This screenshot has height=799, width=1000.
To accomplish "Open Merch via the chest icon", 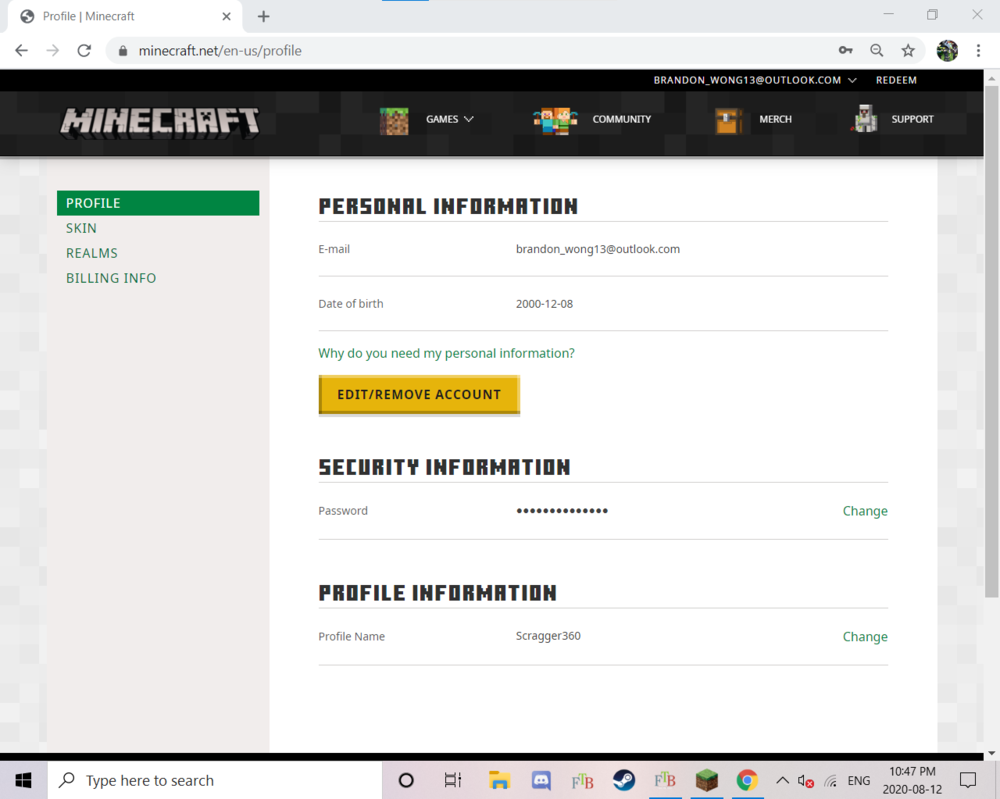I will point(728,119).
